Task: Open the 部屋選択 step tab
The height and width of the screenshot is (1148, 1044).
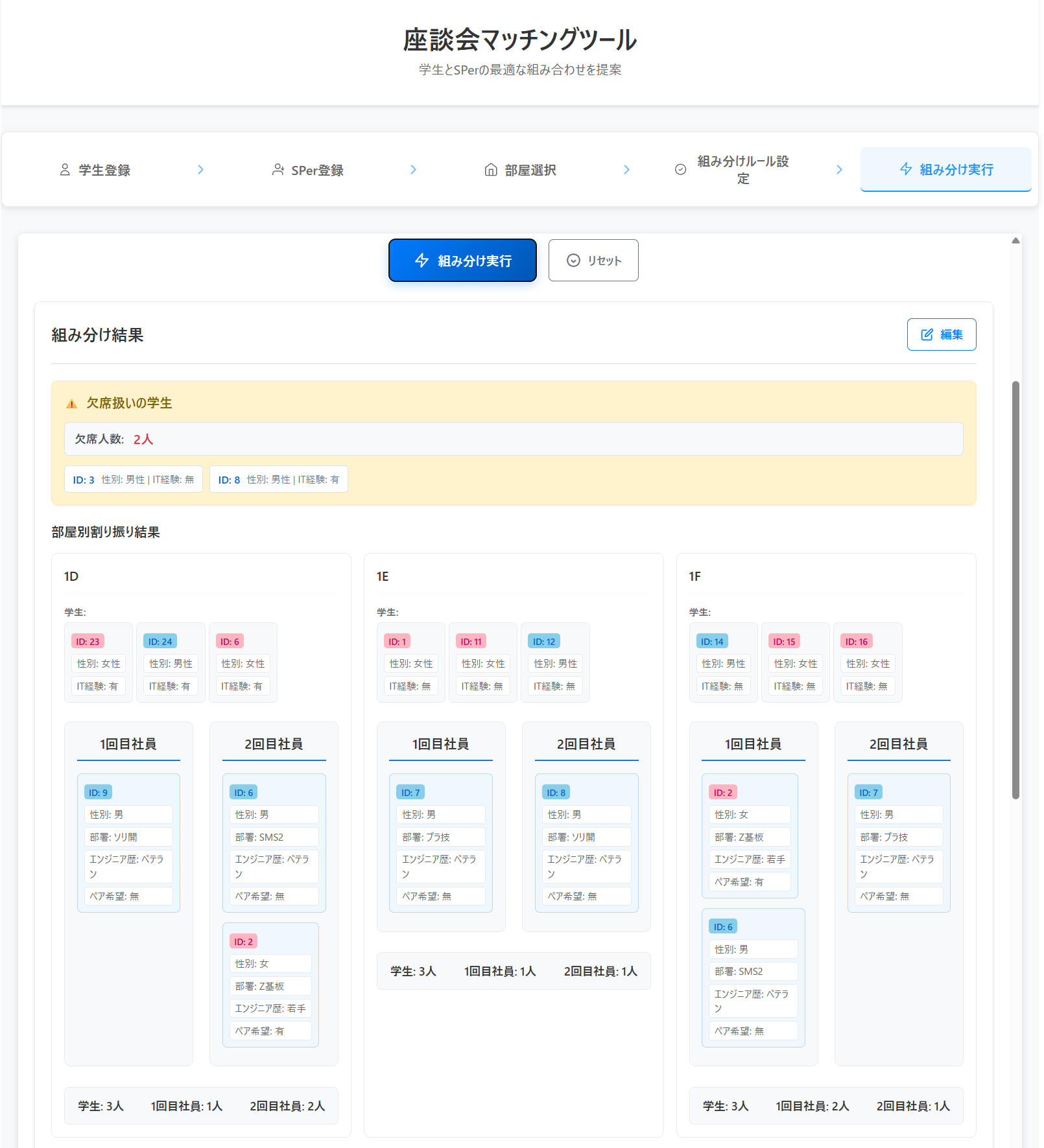Action: pos(520,170)
